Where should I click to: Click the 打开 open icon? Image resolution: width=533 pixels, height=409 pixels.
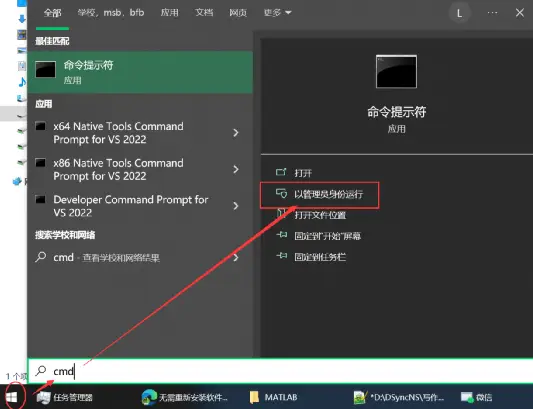tap(281, 172)
